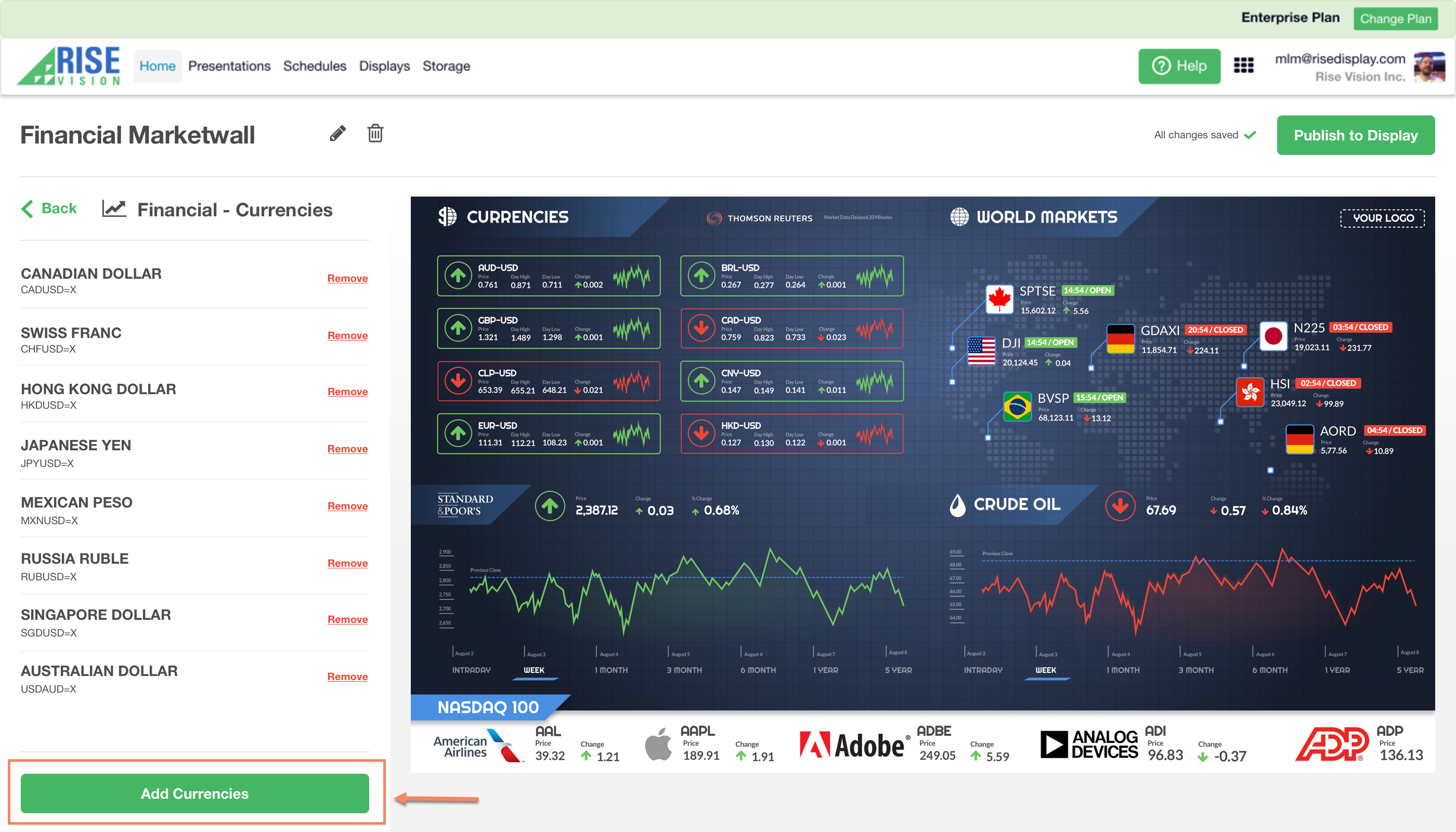Click the Help button
The width and height of the screenshot is (1456, 832).
1179,66
